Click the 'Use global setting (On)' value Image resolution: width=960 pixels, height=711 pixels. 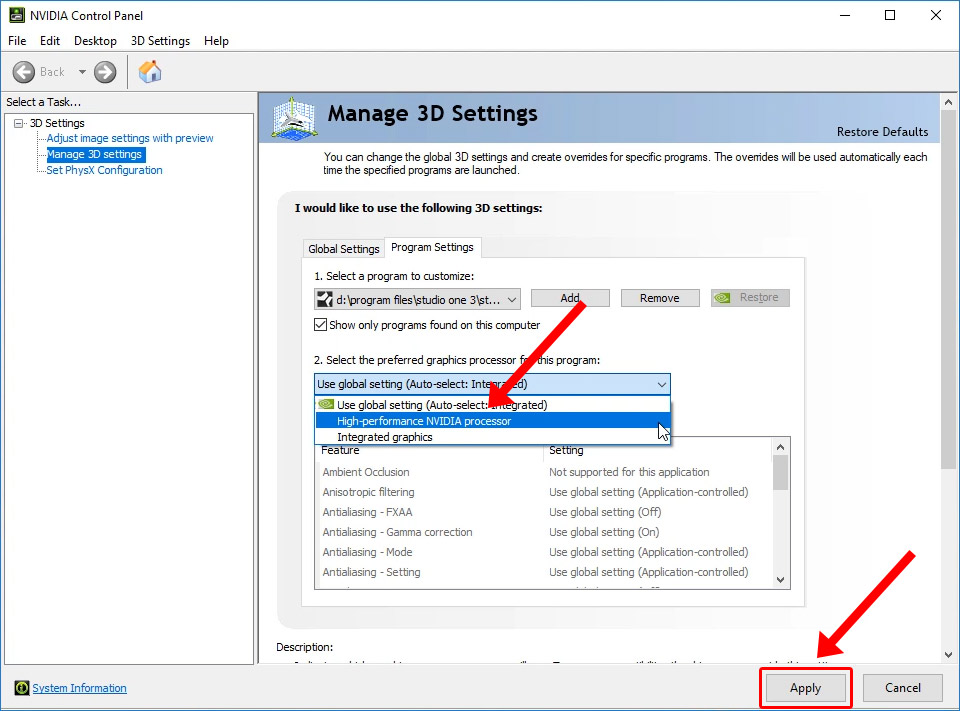point(604,532)
